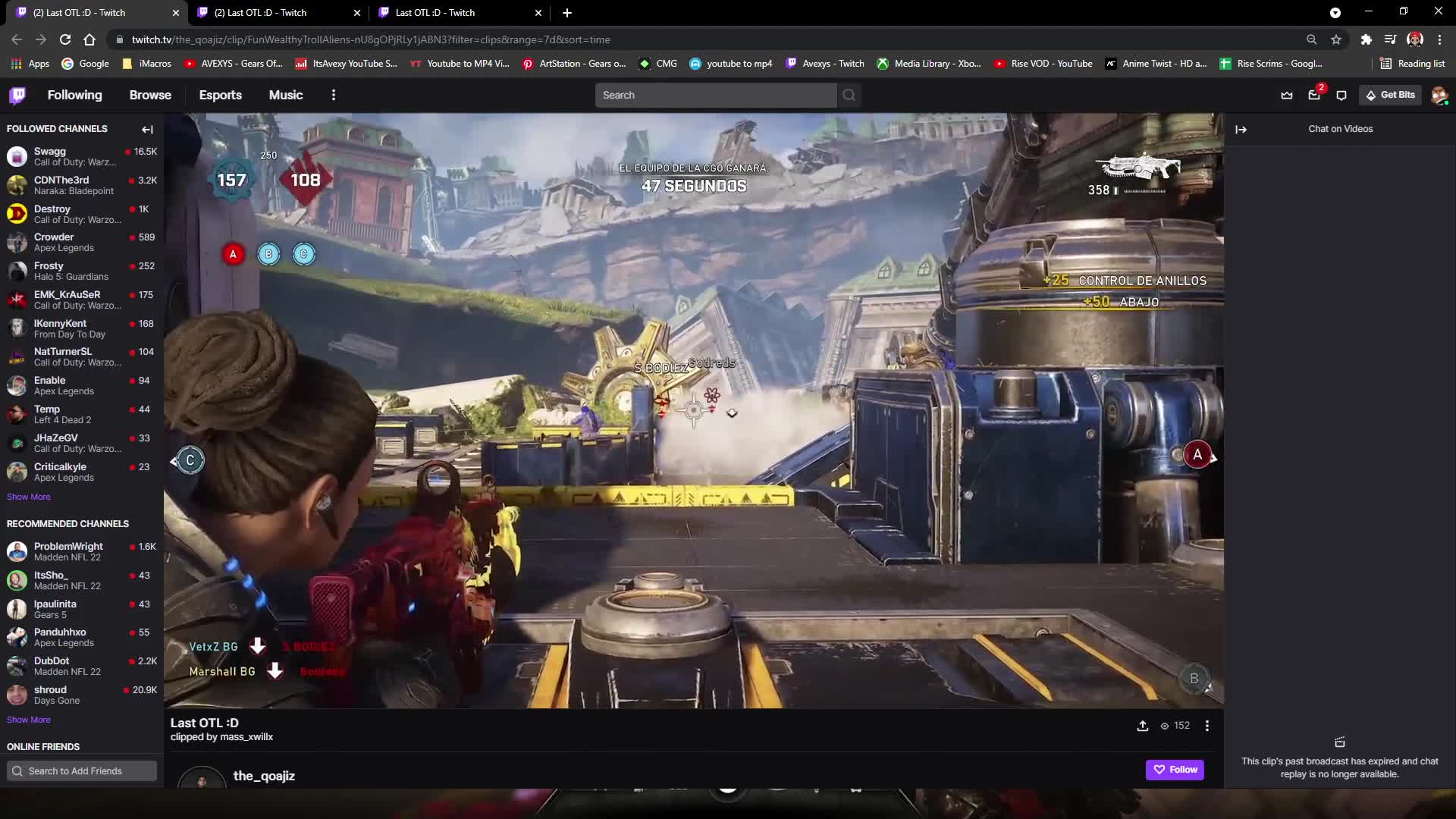The height and width of the screenshot is (819, 1456).
Task: Open a new browser tab
Action: [x=567, y=13]
